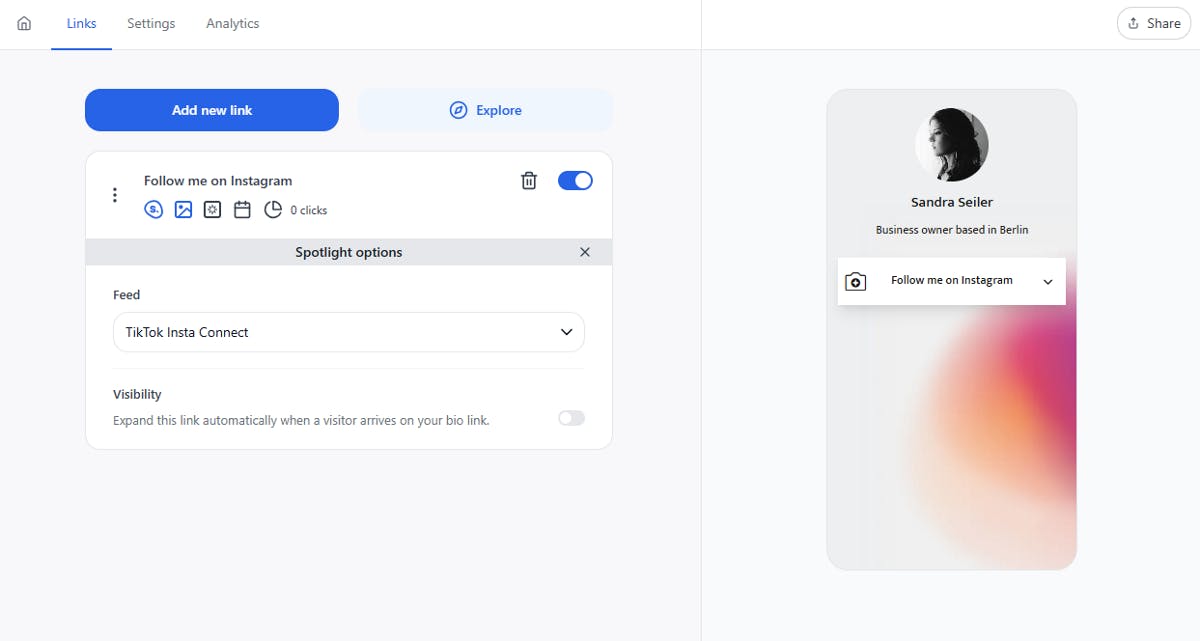Expand the Follow me on Instagram preview chevron
Viewport: 1200px width, 641px height.
[1047, 281]
